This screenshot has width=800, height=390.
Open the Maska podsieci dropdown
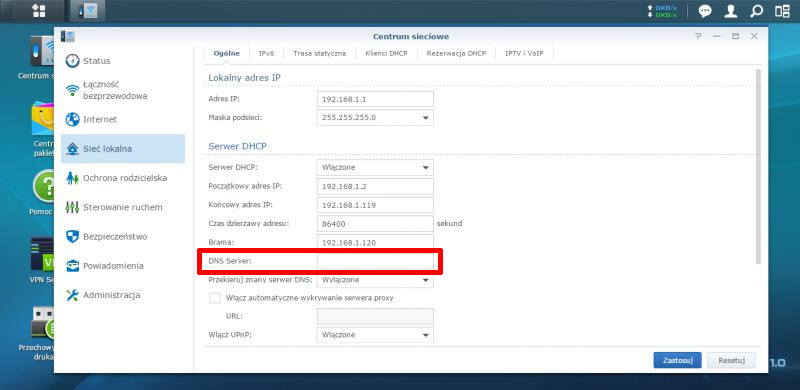point(375,117)
